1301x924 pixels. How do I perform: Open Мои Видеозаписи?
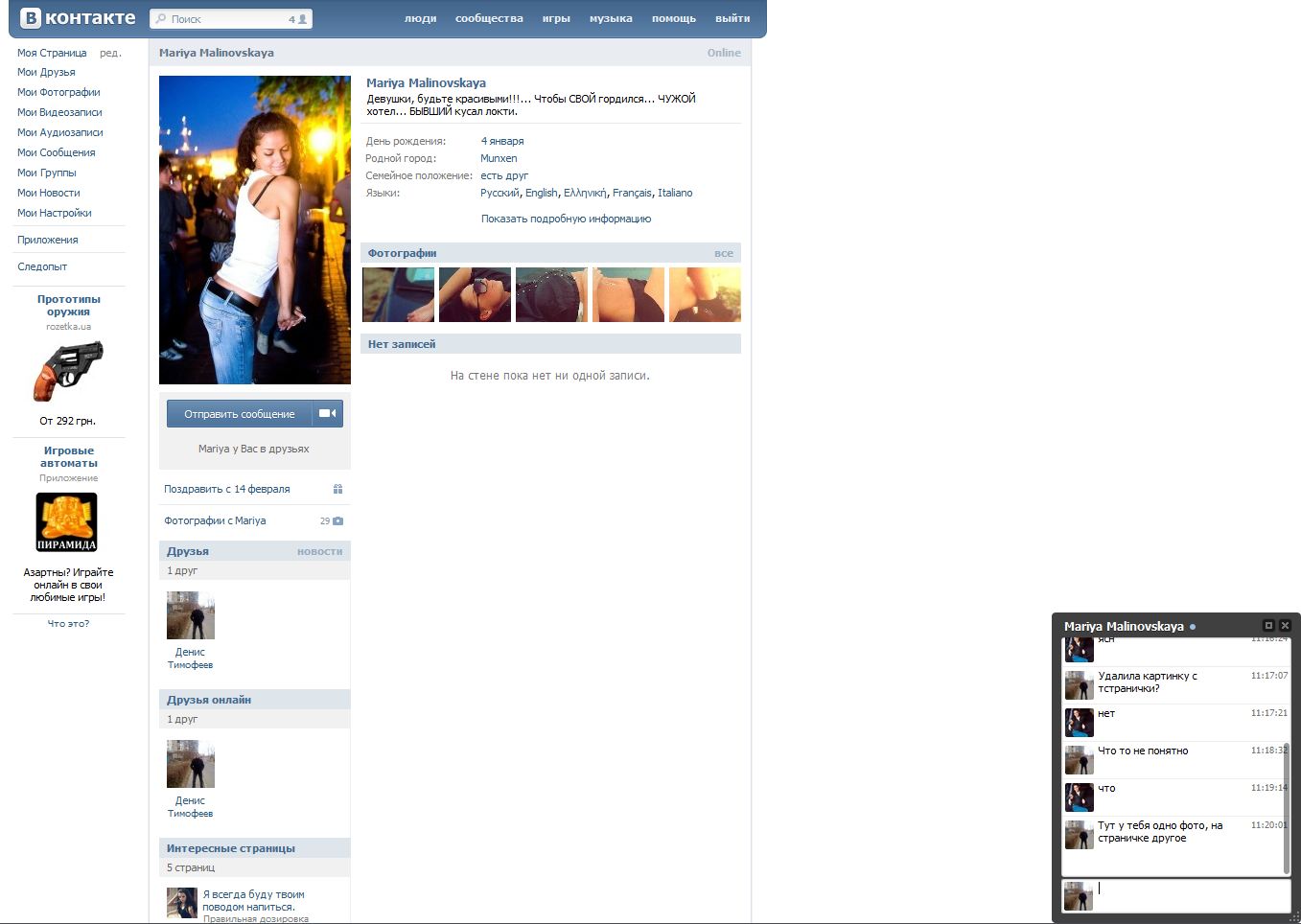point(59,112)
